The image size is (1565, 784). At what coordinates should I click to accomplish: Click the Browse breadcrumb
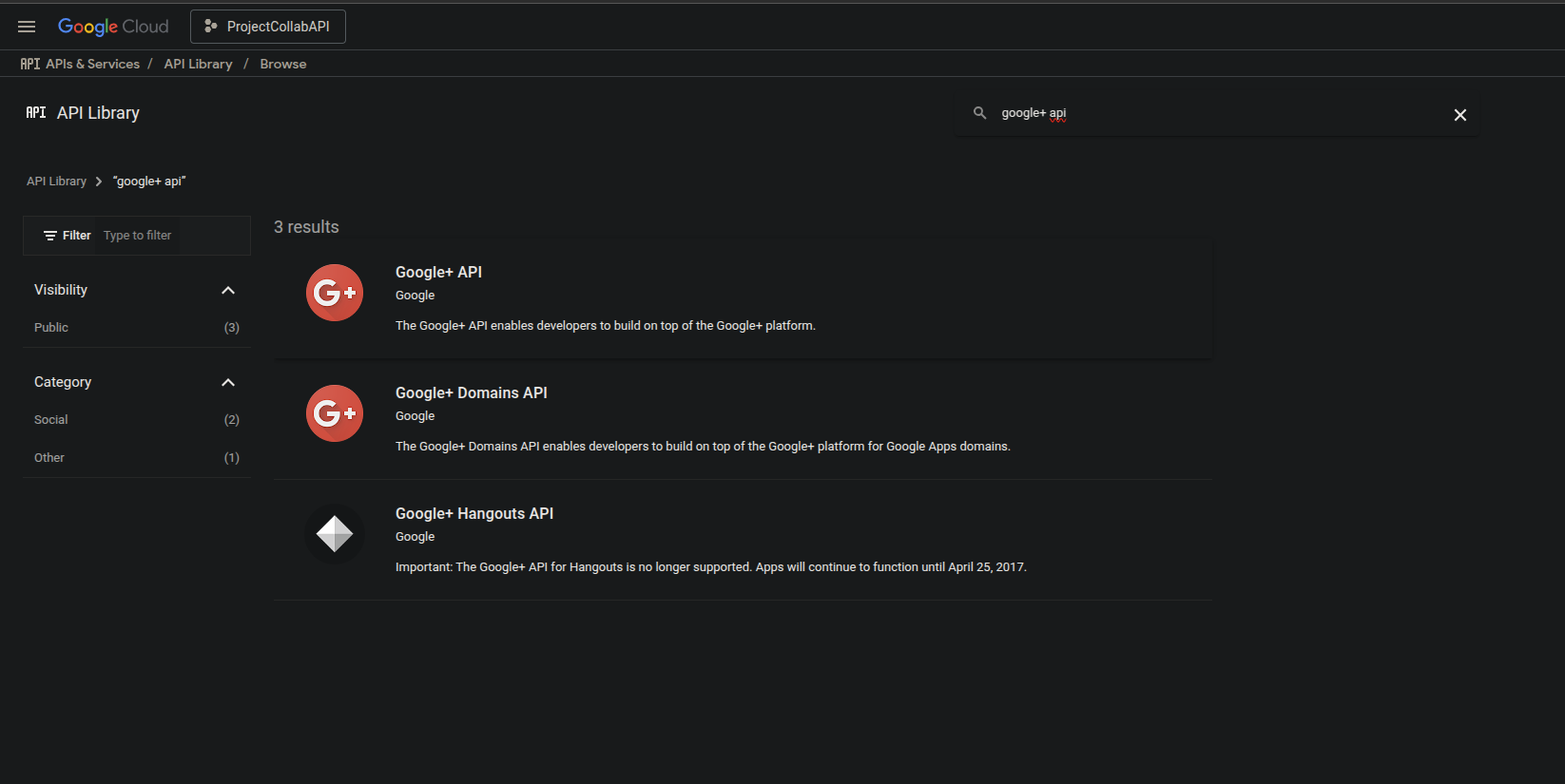coord(283,64)
